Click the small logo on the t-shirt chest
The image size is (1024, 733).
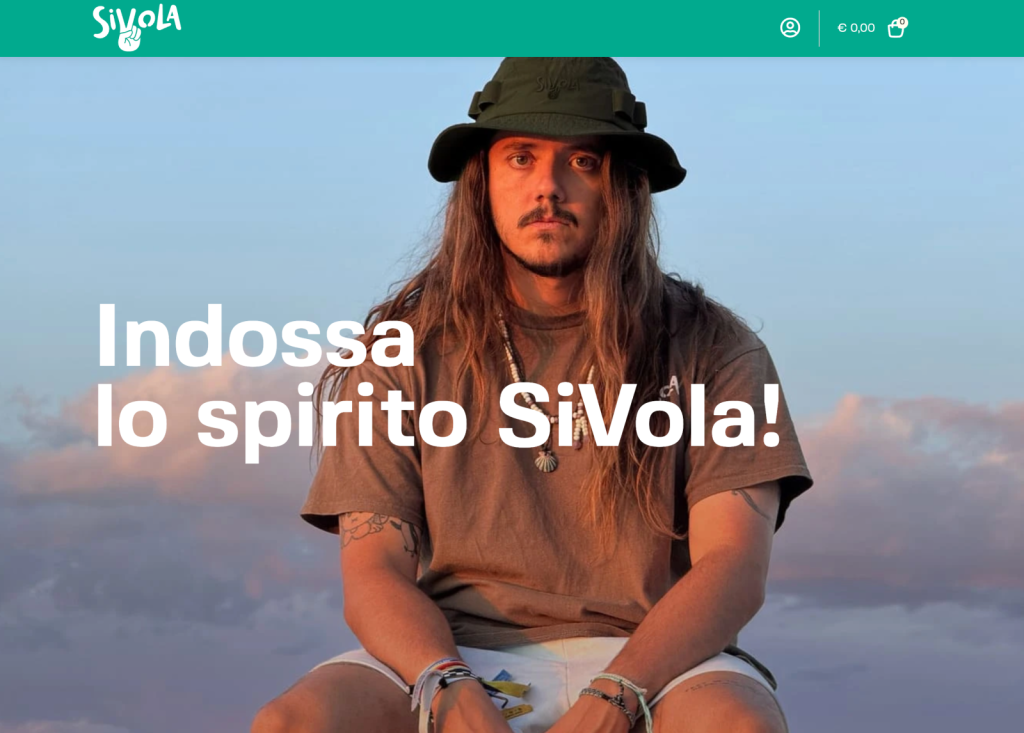[x=670, y=387]
